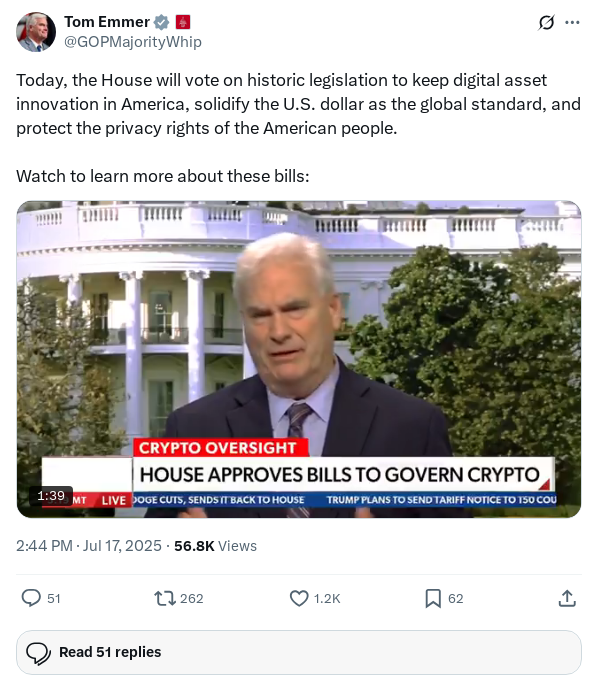The width and height of the screenshot is (598, 683).
Task: Click the chat bubbles icon in replies button
Action: [x=38, y=653]
